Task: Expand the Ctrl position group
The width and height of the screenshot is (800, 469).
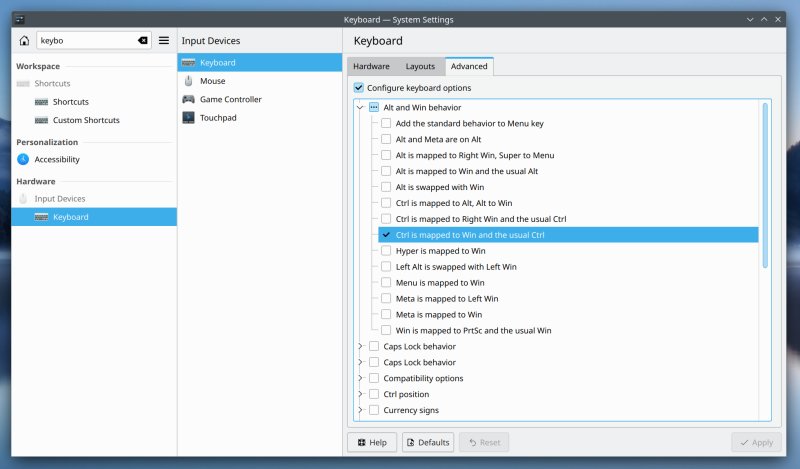Action: pos(360,394)
